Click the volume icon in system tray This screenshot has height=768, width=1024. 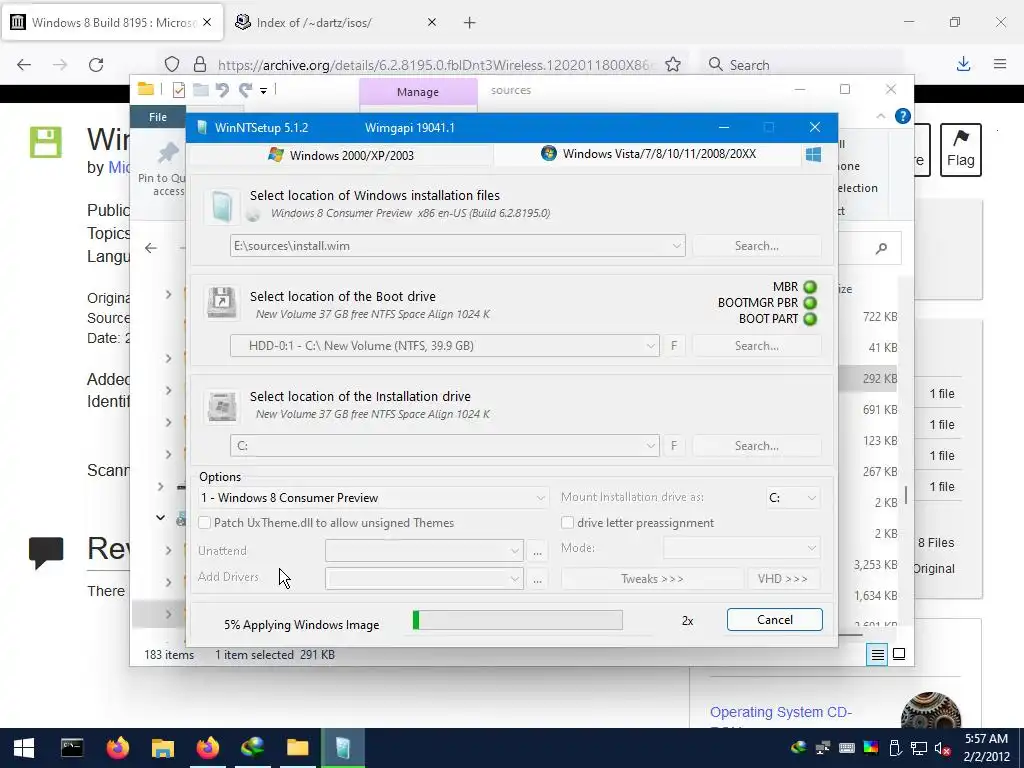[x=942, y=748]
